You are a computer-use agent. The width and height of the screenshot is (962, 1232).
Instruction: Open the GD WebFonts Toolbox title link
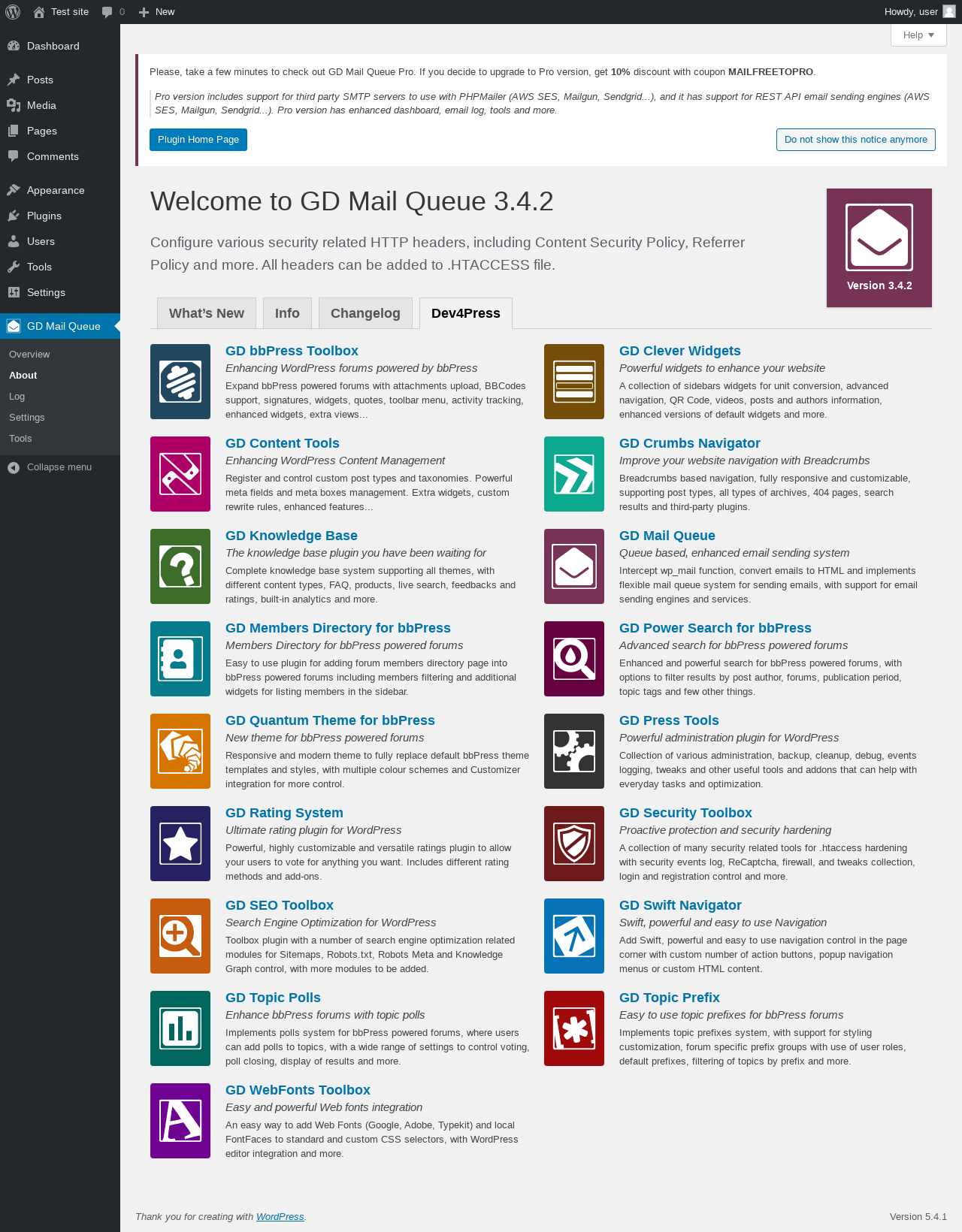[x=298, y=1090]
